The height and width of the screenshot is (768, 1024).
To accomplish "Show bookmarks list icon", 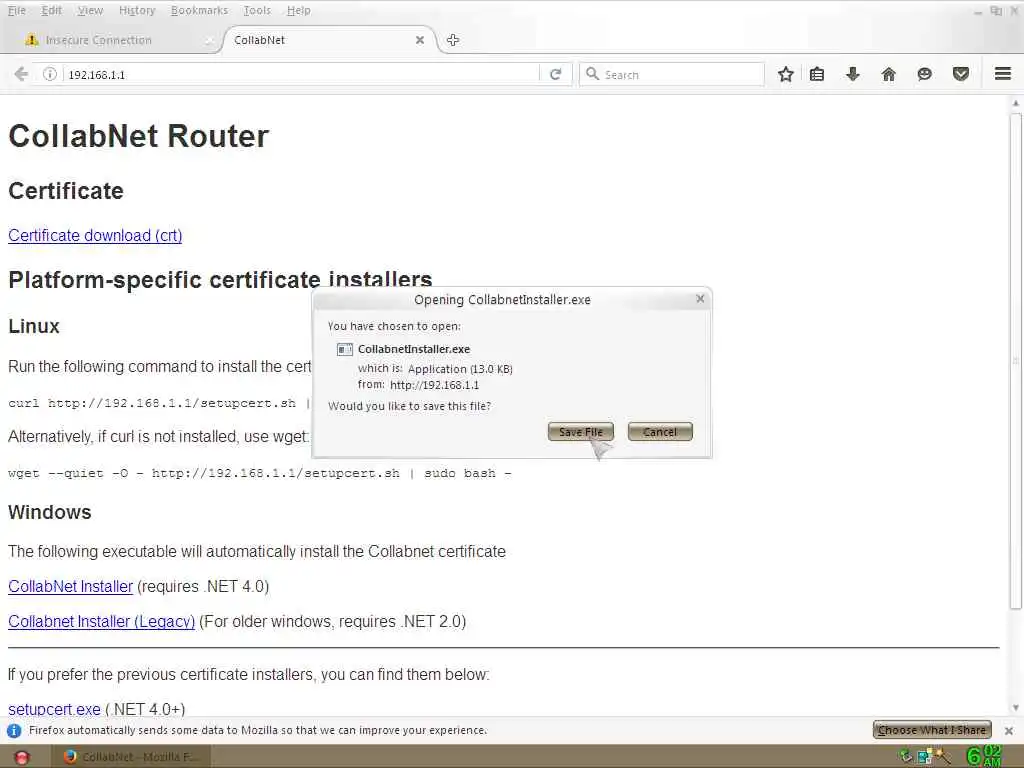I will point(817,74).
